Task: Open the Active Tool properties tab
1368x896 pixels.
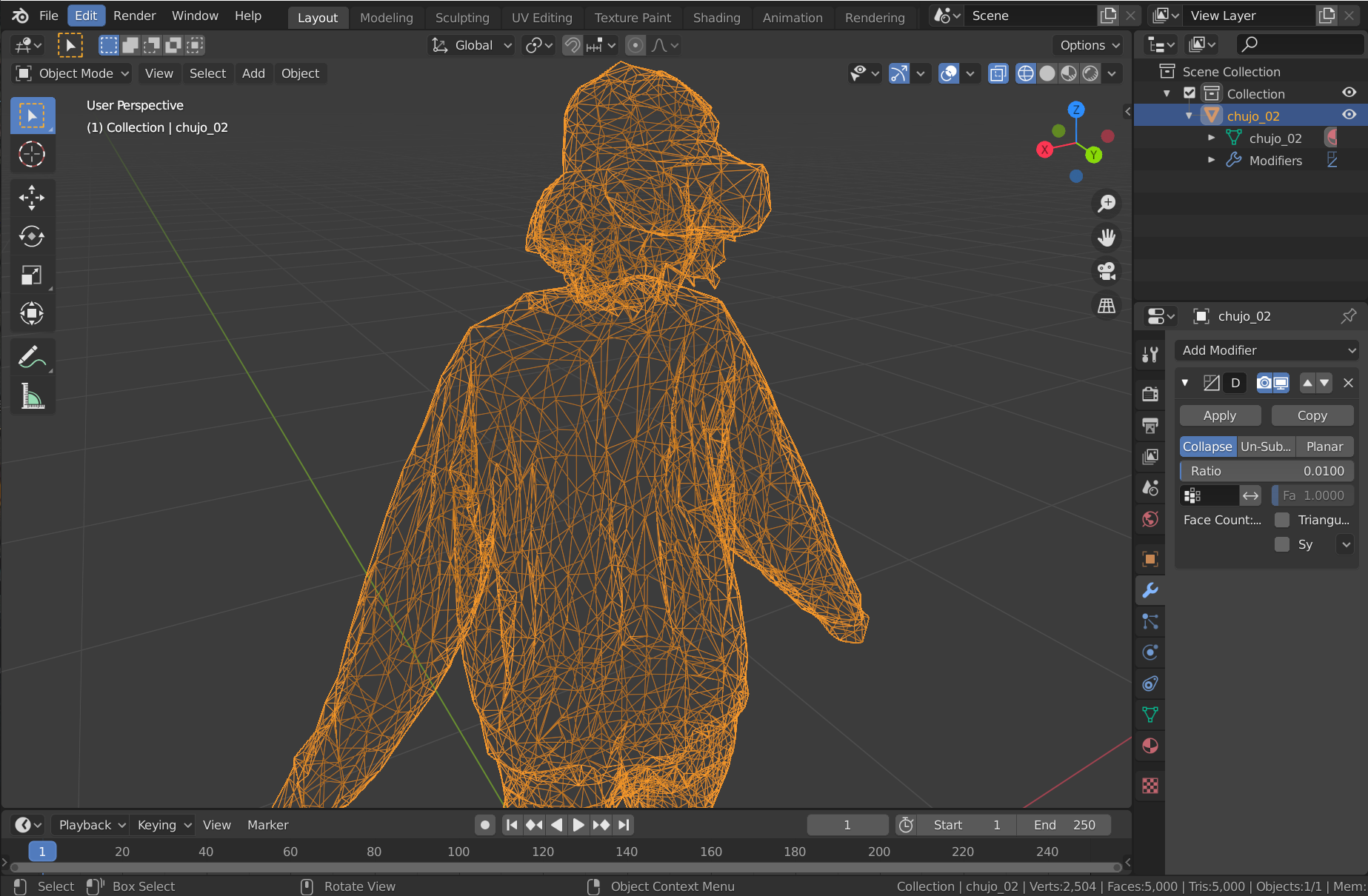Action: 1150,355
